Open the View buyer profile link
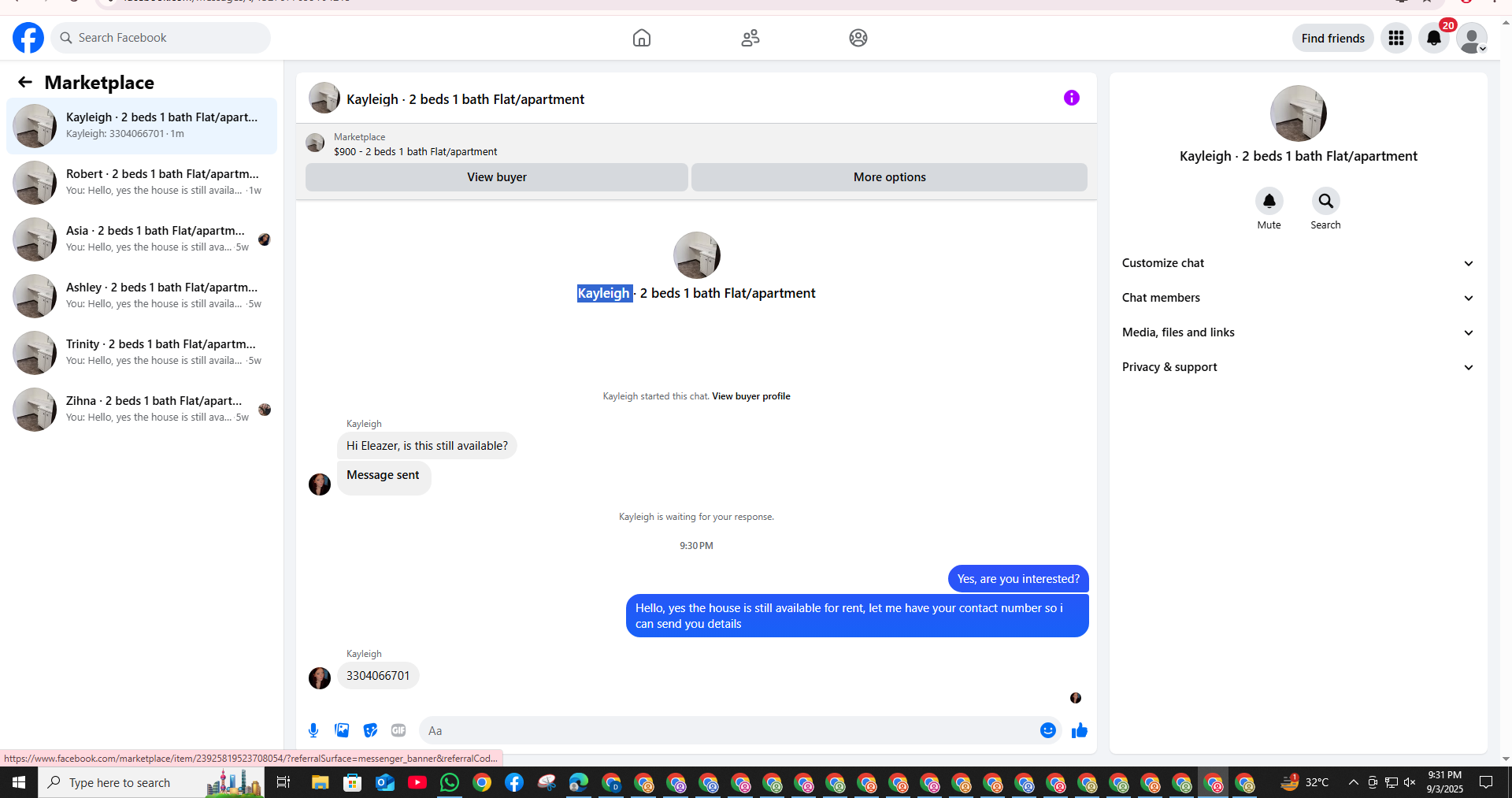 [x=751, y=396]
